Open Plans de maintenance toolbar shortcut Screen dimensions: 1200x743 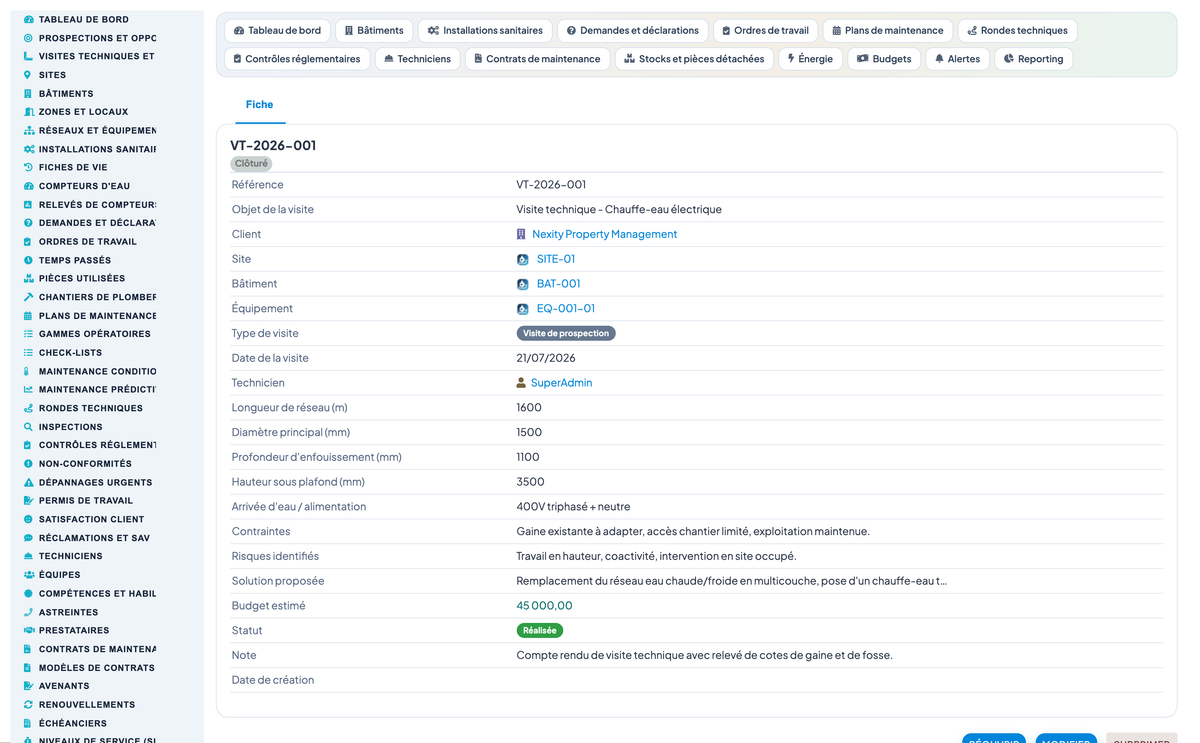pyautogui.click(x=888, y=31)
